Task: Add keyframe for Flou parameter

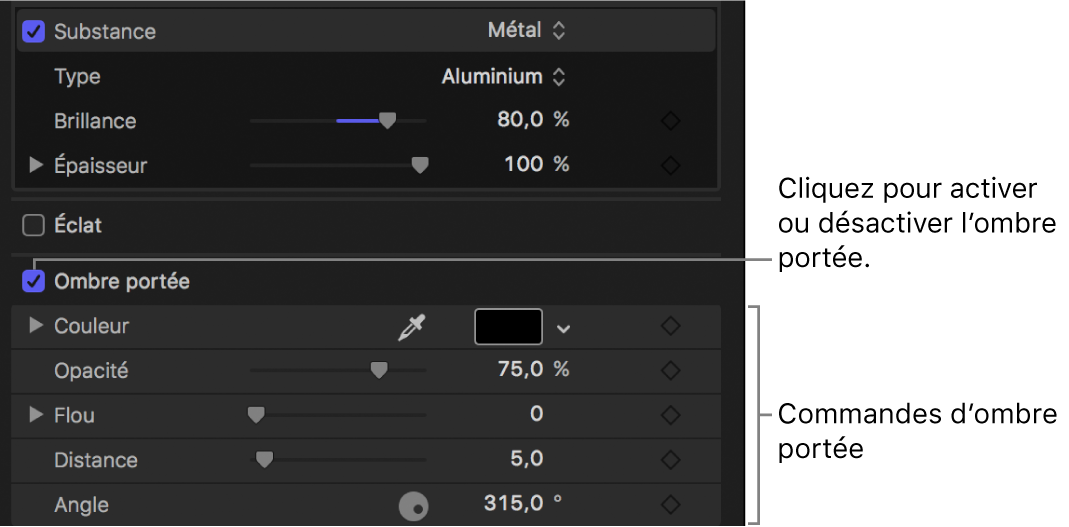Action: coord(671,415)
